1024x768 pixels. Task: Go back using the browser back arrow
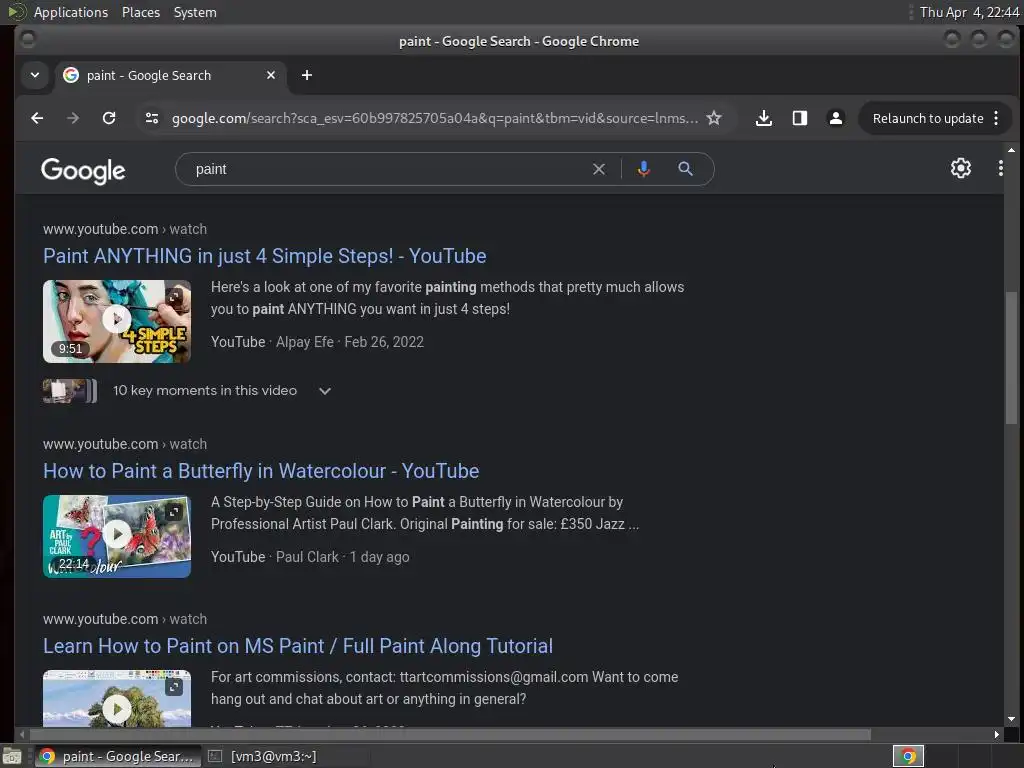37,118
